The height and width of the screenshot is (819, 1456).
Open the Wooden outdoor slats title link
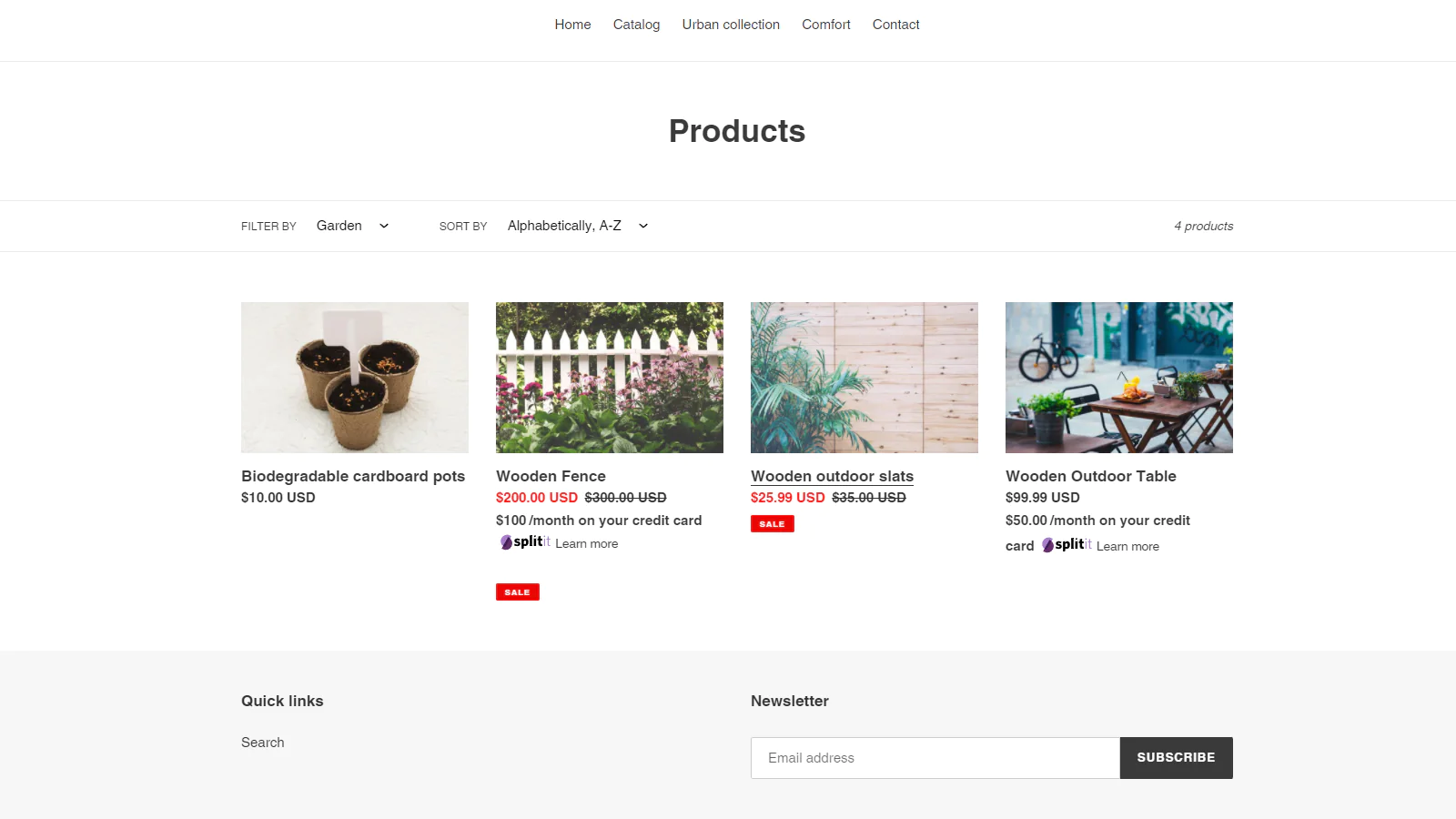click(832, 476)
